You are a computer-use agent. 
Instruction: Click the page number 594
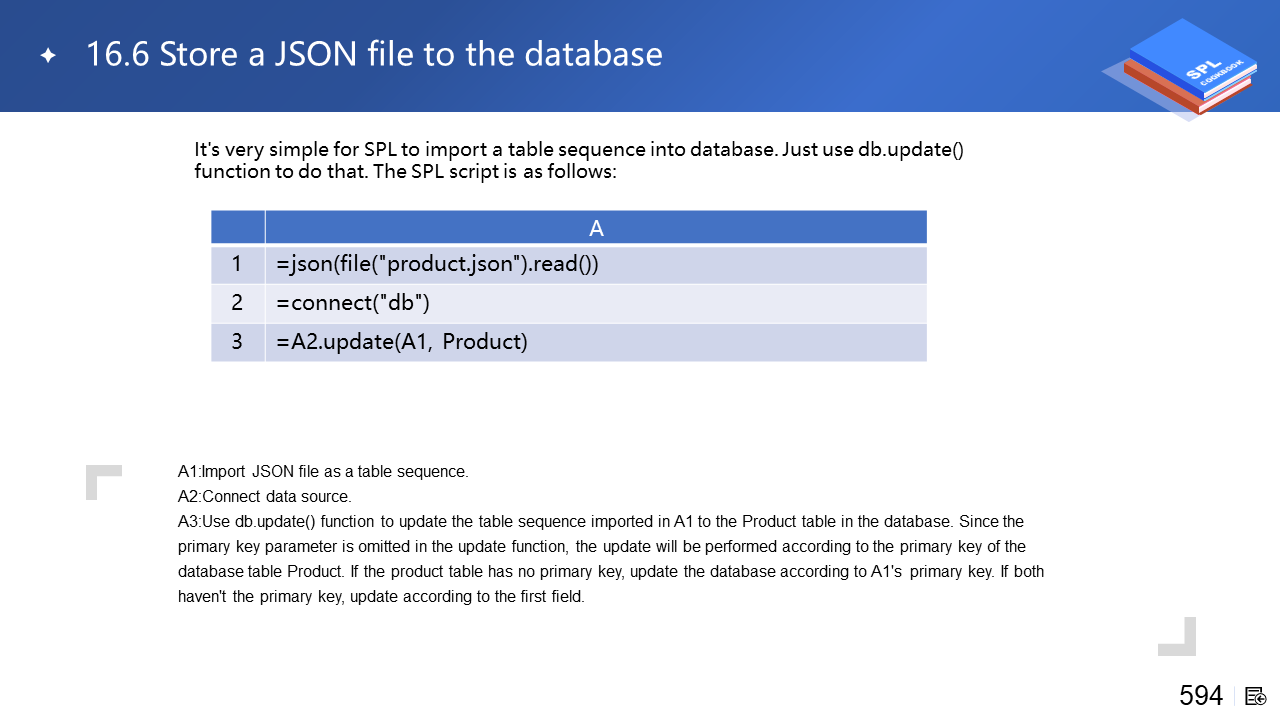1200,696
